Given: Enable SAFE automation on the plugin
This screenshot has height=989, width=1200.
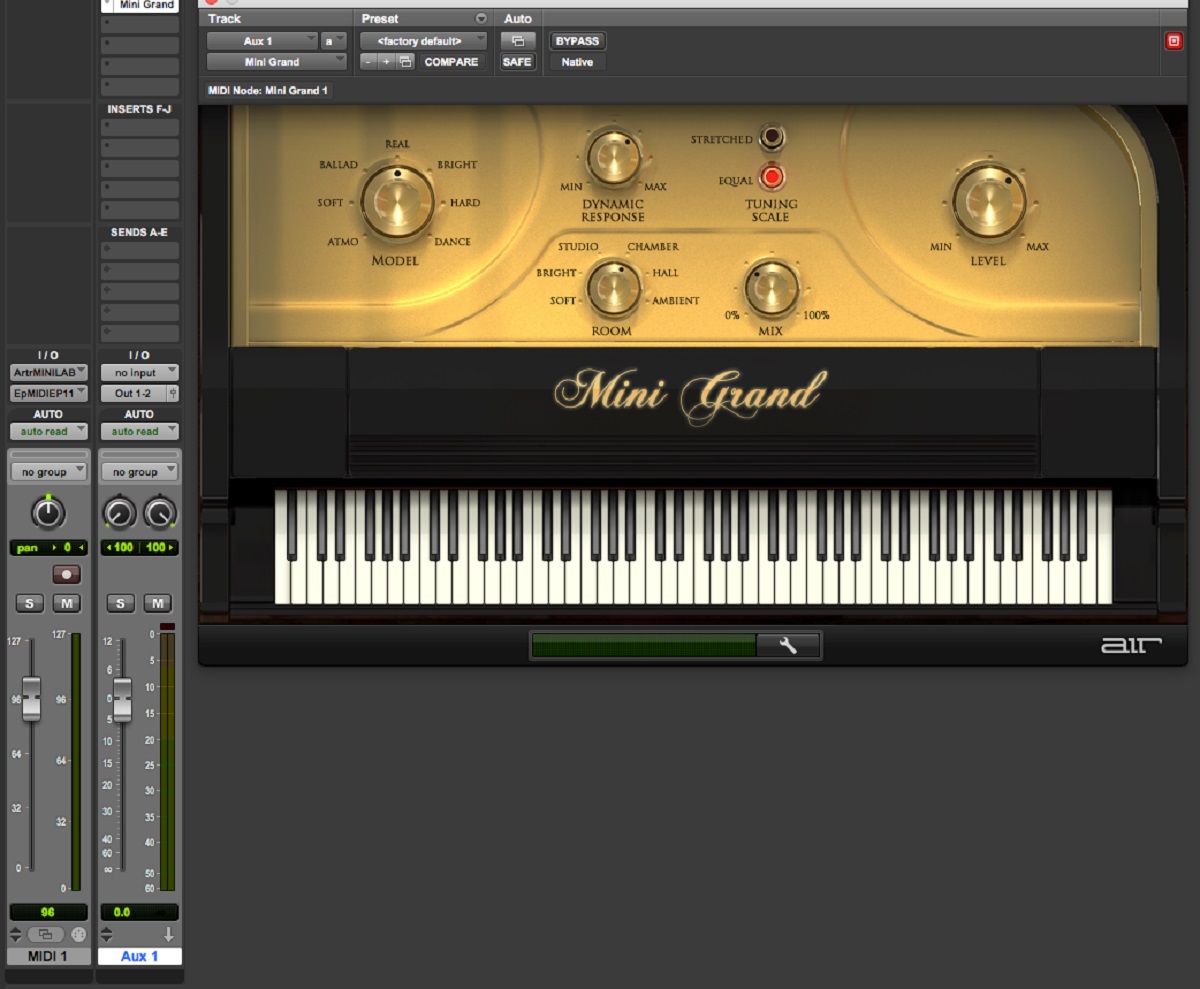Looking at the screenshot, I should [x=517, y=62].
